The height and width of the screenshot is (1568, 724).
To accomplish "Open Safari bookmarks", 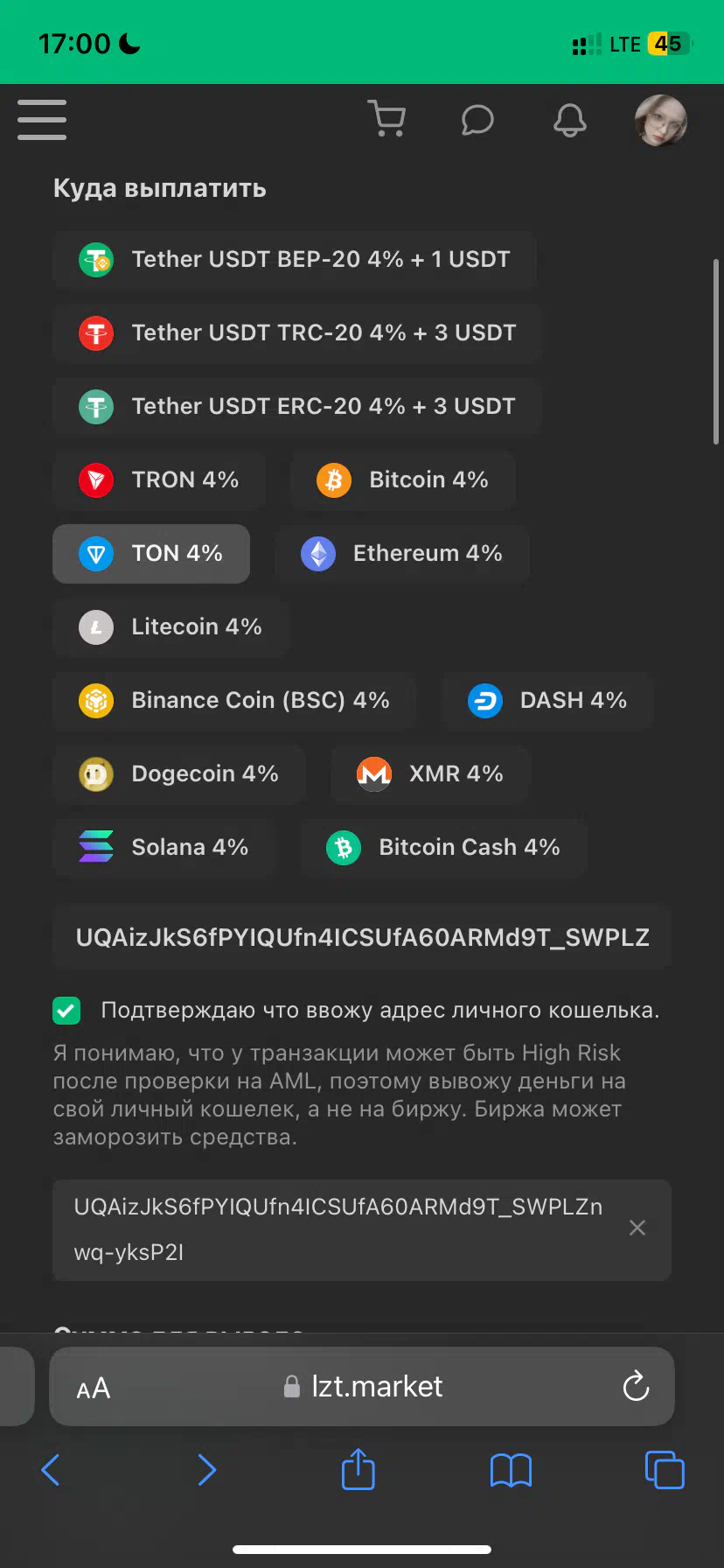I will [x=512, y=1470].
